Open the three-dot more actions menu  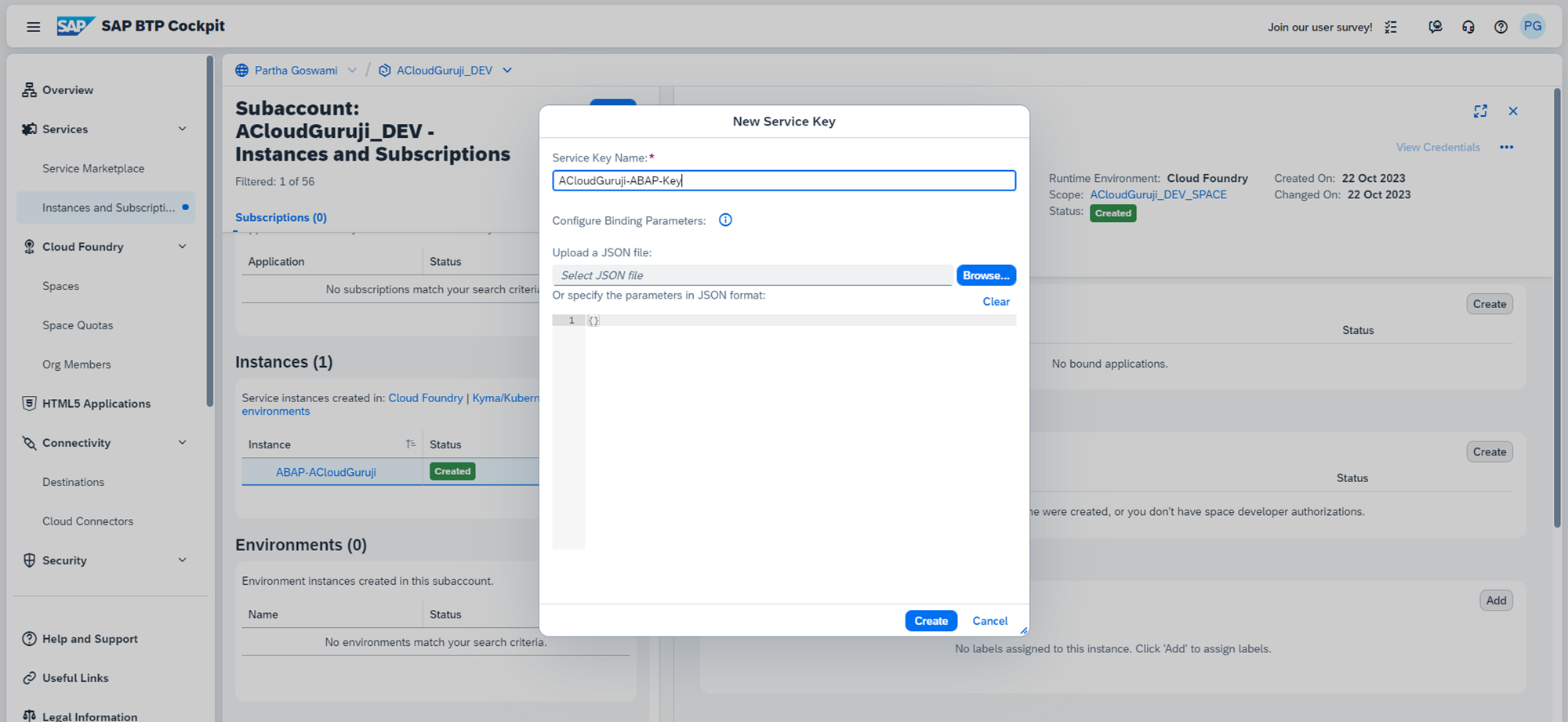tap(1506, 147)
